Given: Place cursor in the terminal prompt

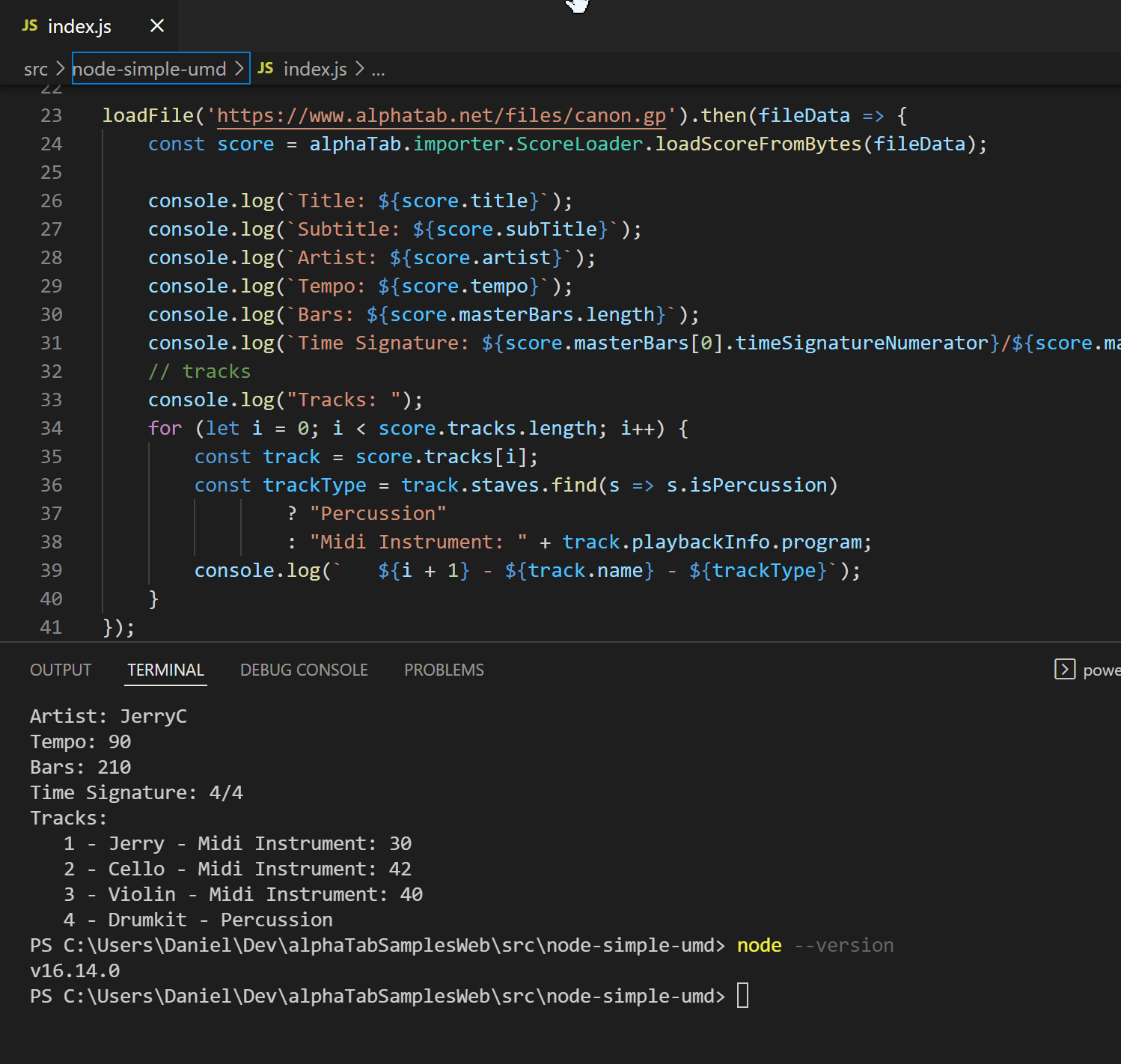Looking at the screenshot, I should point(743,995).
